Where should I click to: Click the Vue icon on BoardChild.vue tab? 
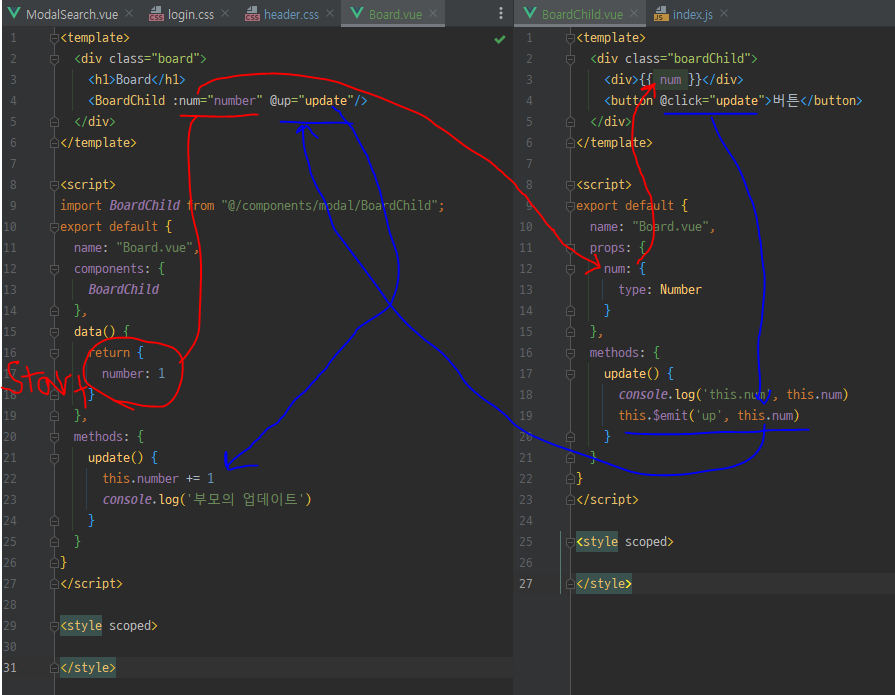(530, 13)
